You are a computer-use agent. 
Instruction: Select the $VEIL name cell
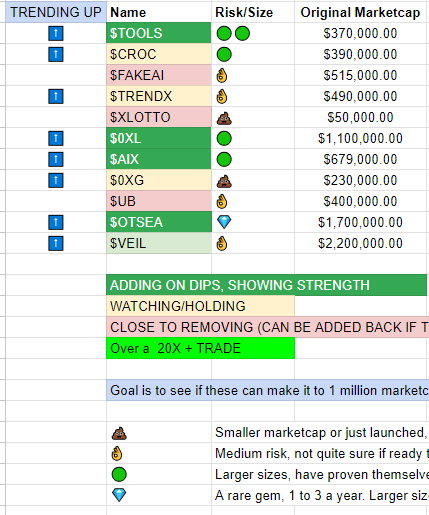click(159, 243)
